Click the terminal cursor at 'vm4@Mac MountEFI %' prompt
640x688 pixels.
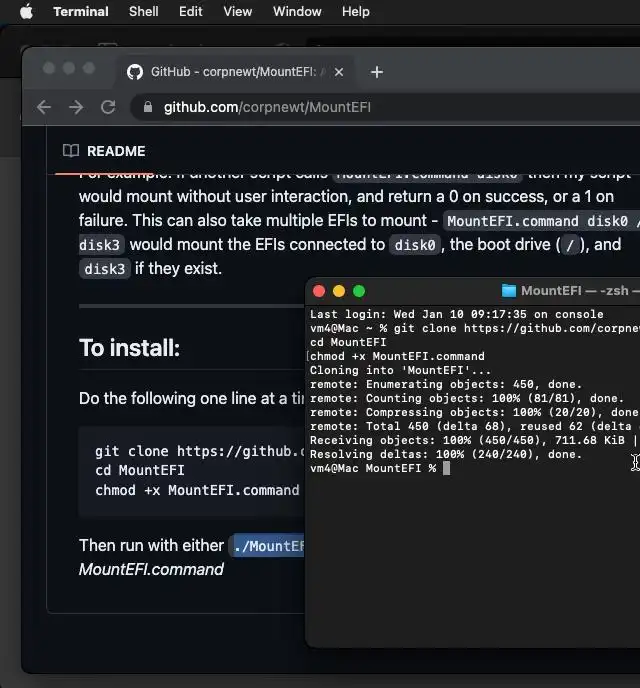447,469
